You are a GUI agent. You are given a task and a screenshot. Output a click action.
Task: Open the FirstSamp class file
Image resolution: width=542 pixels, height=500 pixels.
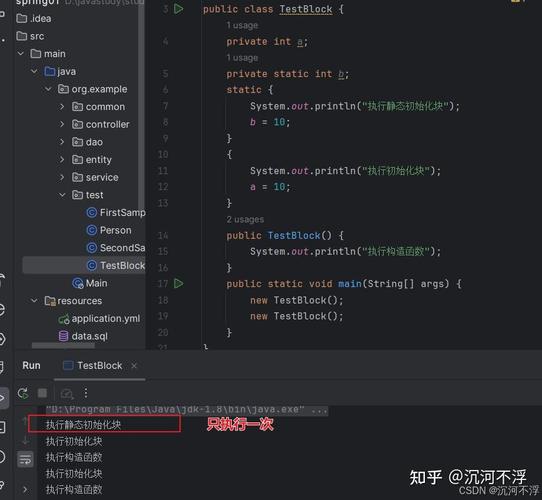[x=116, y=212]
